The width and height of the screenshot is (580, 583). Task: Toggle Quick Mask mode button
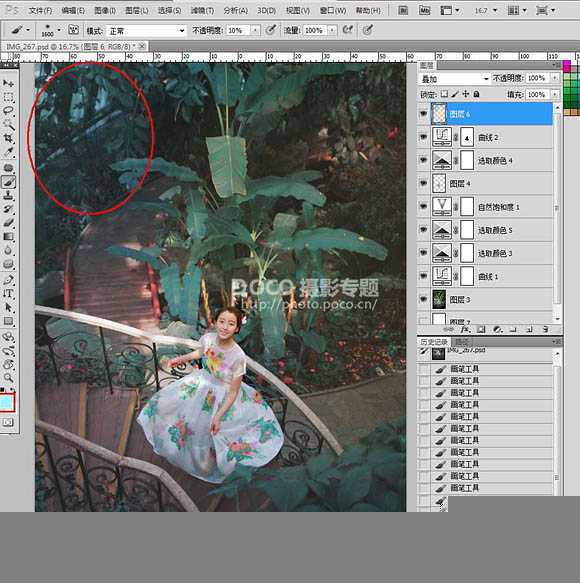click(8, 422)
